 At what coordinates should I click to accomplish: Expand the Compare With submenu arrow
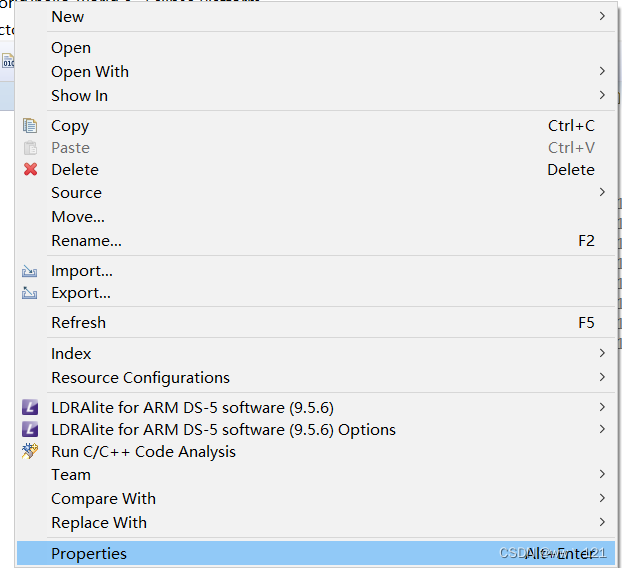coord(602,499)
